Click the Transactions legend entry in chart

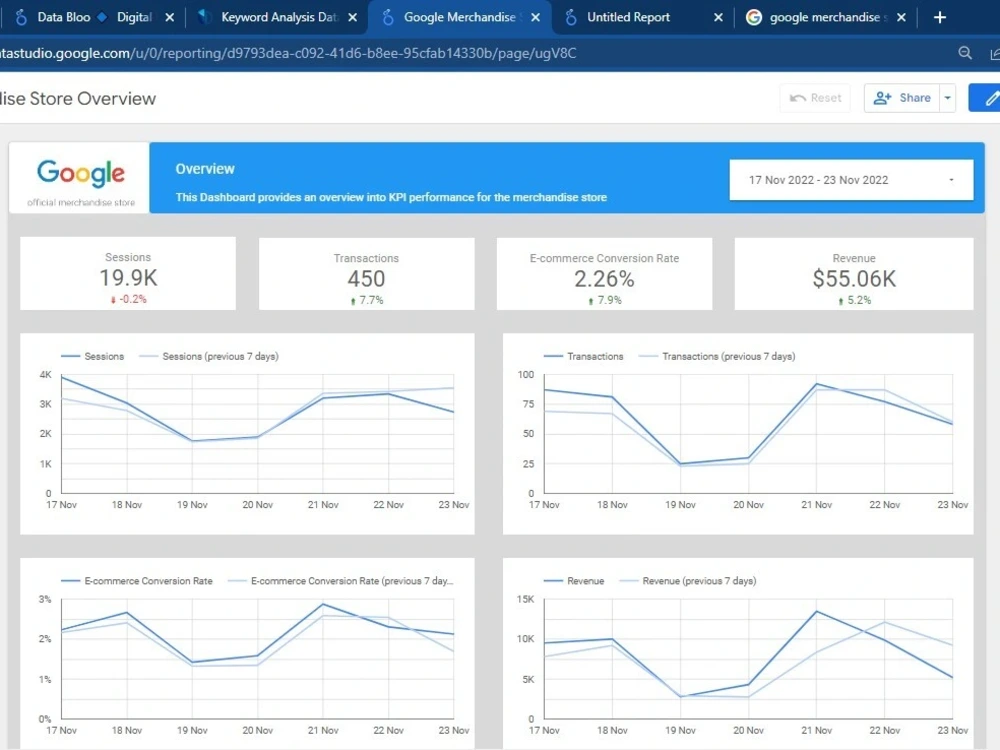pyautogui.click(x=584, y=356)
